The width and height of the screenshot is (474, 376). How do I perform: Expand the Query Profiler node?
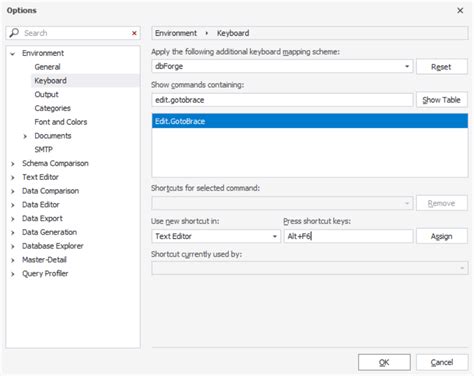[x=13, y=274]
